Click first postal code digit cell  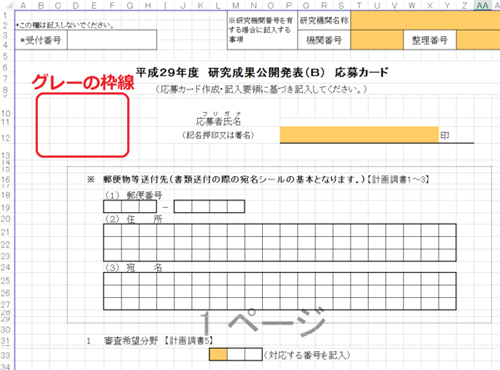click(x=112, y=207)
